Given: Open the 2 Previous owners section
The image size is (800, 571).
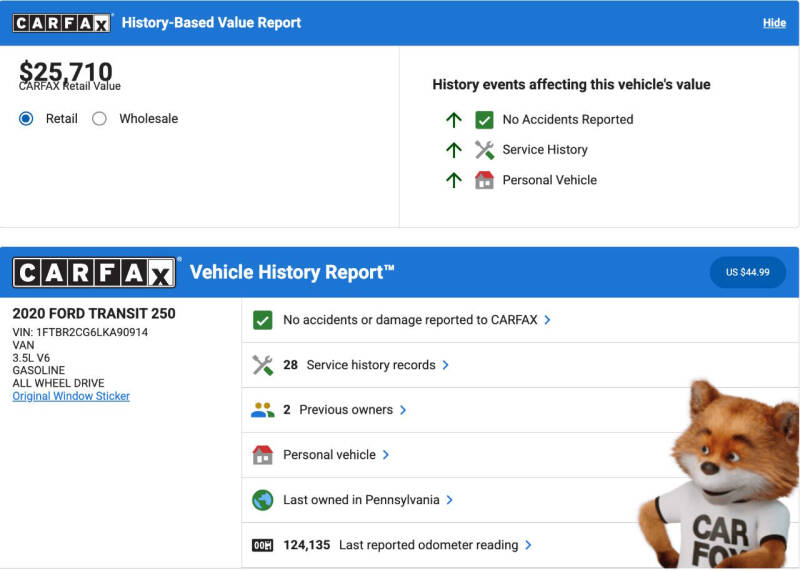Looking at the screenshot, I should 344,410.
